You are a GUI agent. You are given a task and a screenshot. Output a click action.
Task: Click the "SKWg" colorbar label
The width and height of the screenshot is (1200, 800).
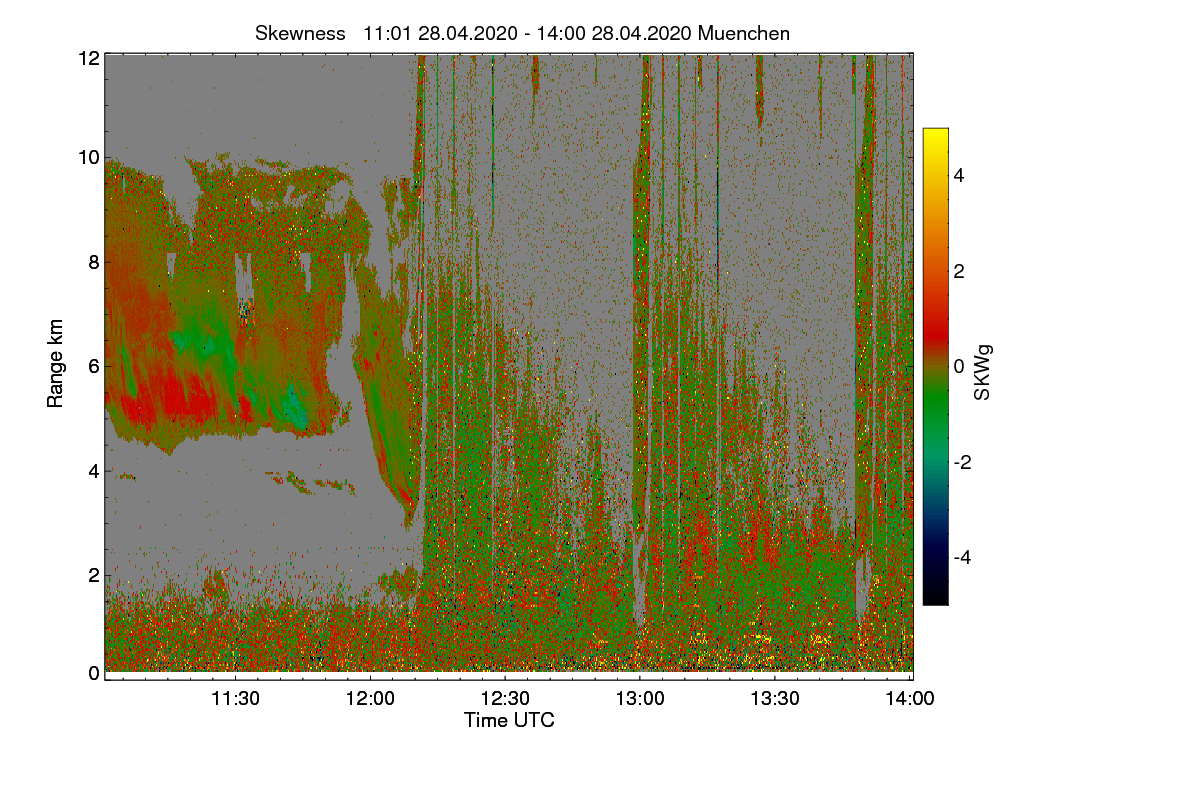point(982,374)
